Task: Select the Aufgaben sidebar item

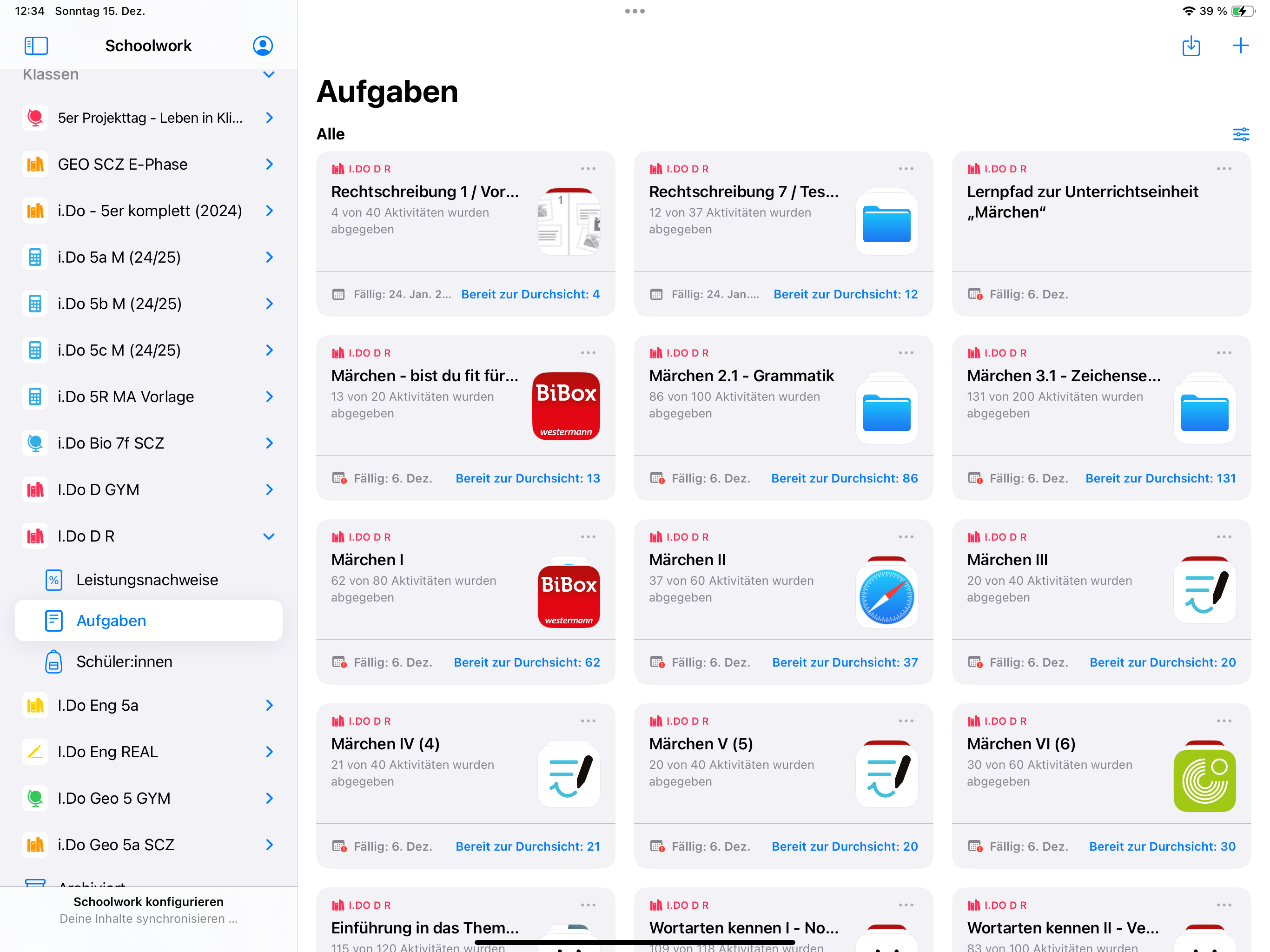Action: coord(112,621)
